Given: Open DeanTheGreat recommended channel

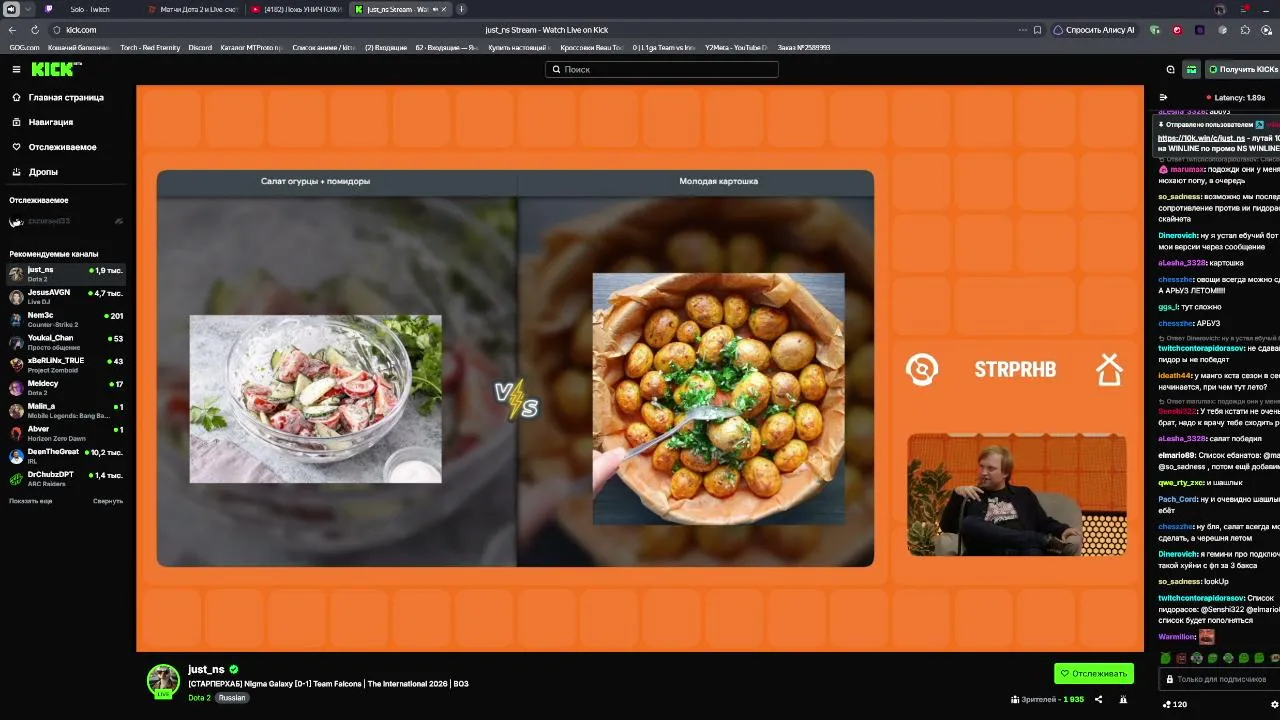Looking at the screenshot, I should (x=66, y=456).
